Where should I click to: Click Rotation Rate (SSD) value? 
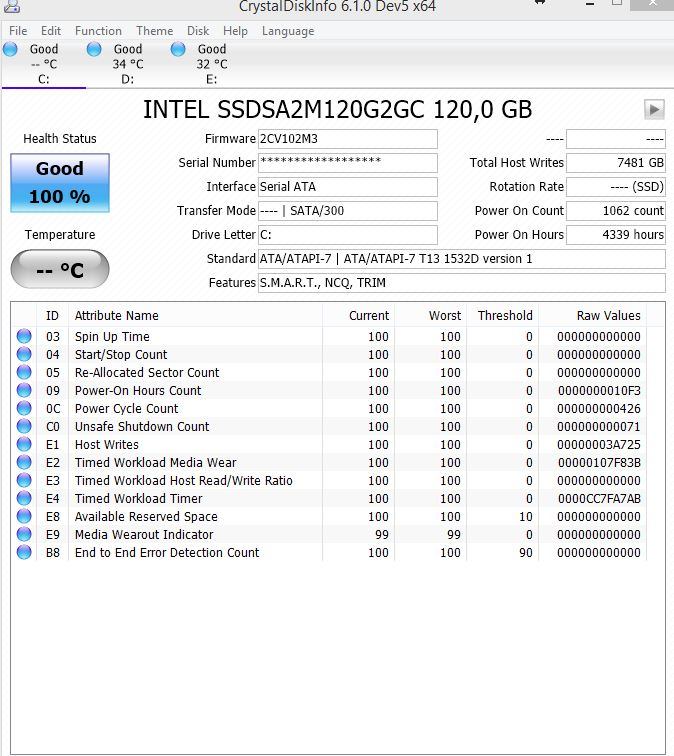[616, 187]
